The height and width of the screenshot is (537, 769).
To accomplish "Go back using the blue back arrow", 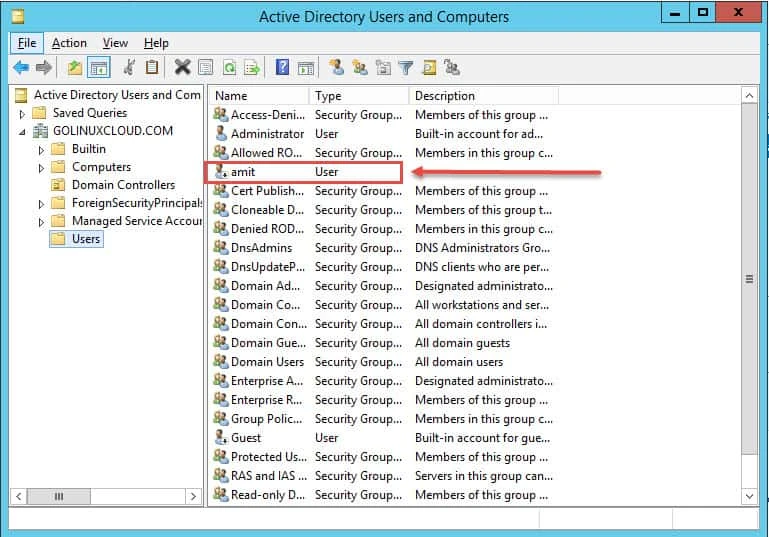I will click(21, 68).
